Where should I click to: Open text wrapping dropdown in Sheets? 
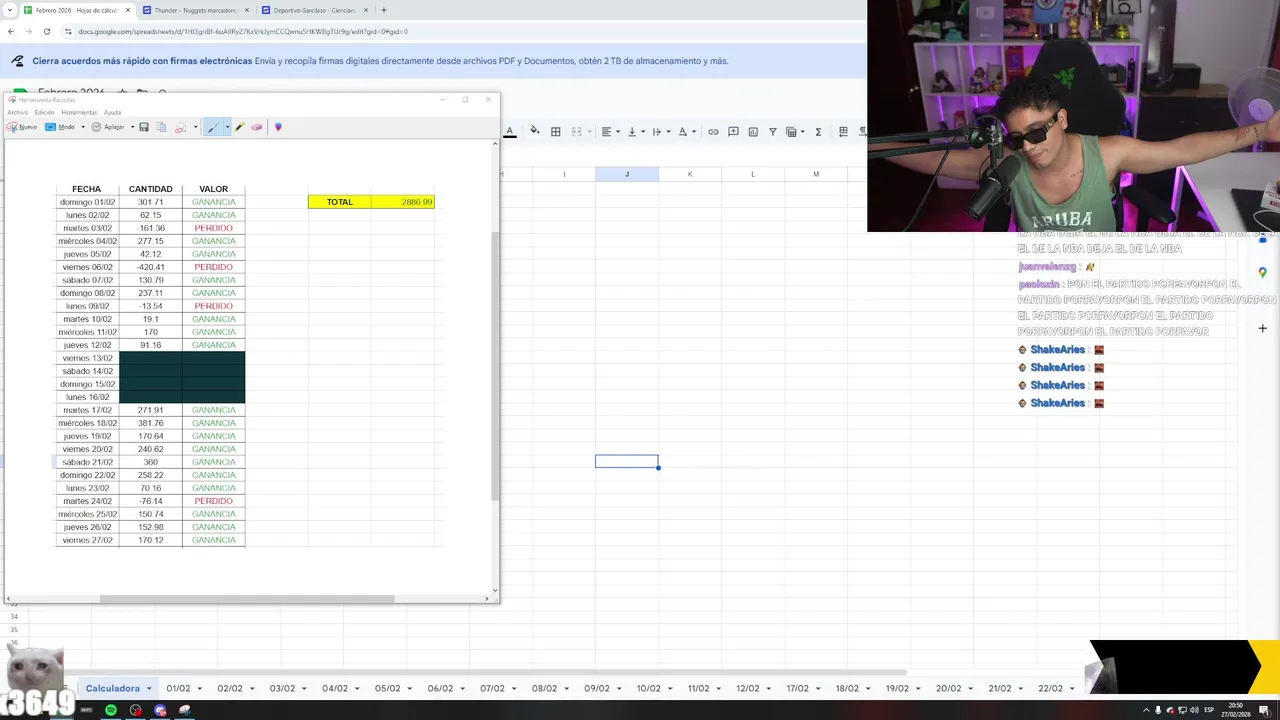pyautogui.click(x=660, y=131)
